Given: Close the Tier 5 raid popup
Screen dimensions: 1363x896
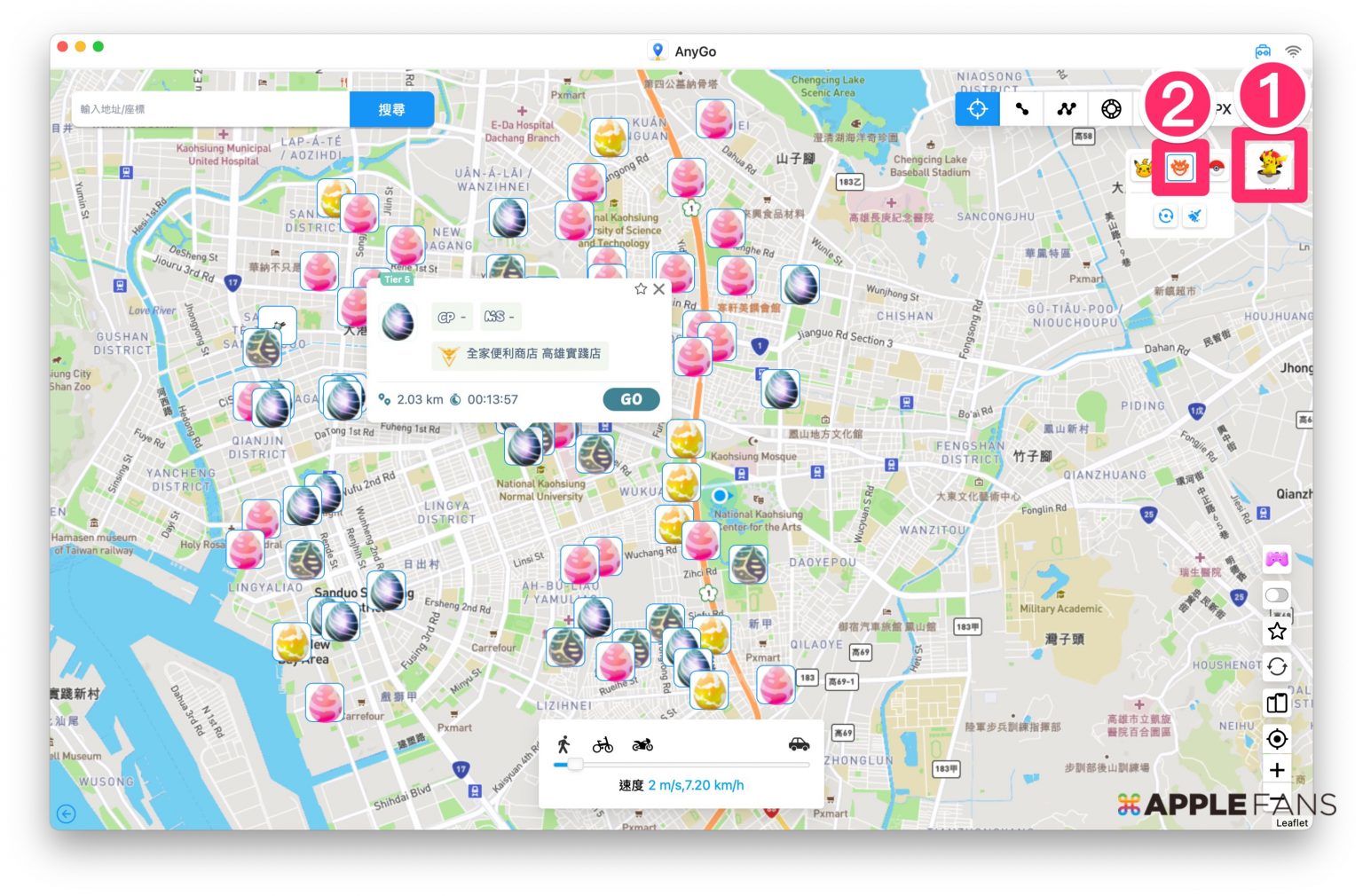Looking at the screenshot, I should pyautogui.click(x=659, y=289).
